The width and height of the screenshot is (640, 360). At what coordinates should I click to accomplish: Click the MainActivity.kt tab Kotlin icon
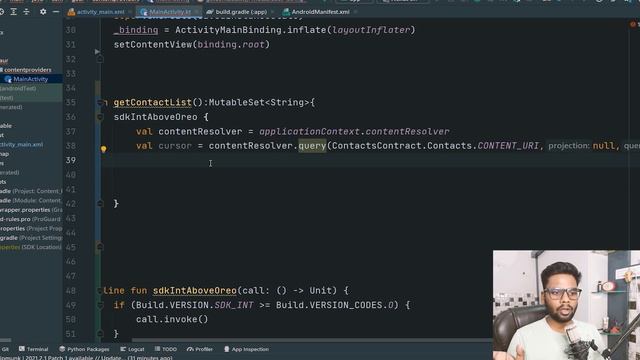144,12
